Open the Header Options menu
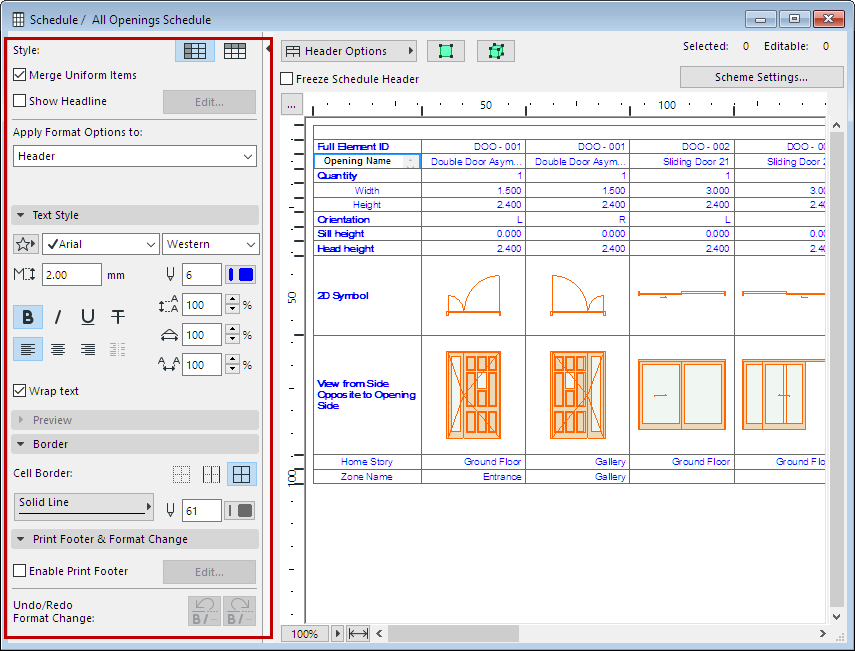Viewport: 855px width, 651px height. tap(348, 50)
